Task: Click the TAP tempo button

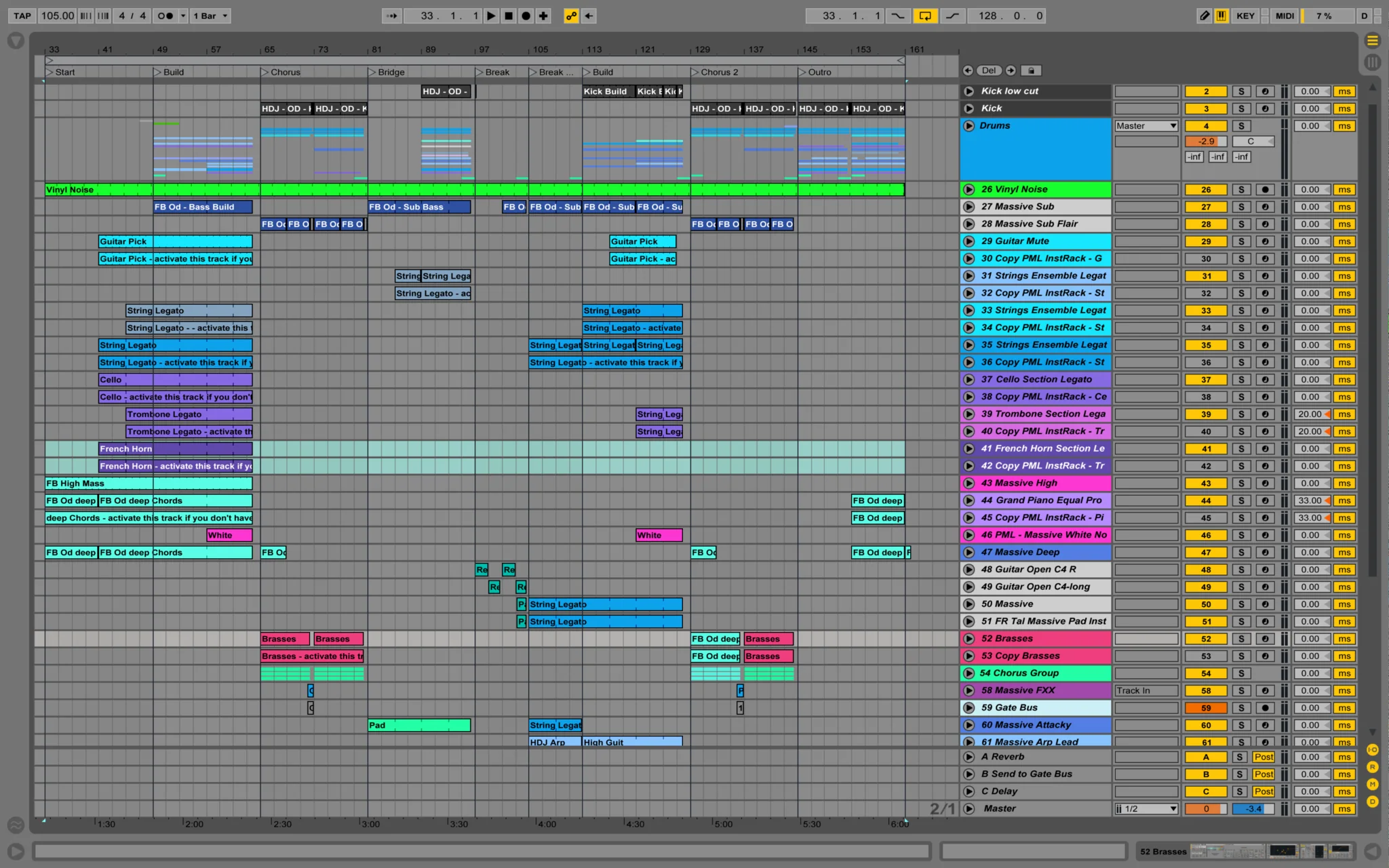Action: coord(22,16)
